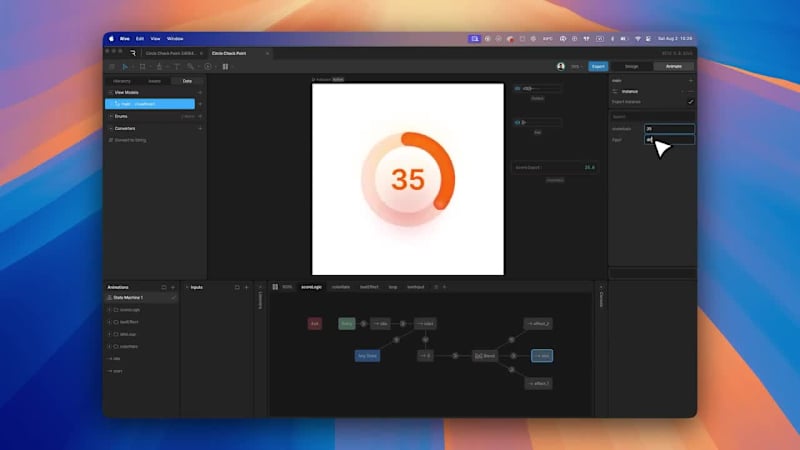The height and width of the screenshot is (450, 800).
Task: Open the Rive app menu in menu bar
Action: tap(124, 39)
